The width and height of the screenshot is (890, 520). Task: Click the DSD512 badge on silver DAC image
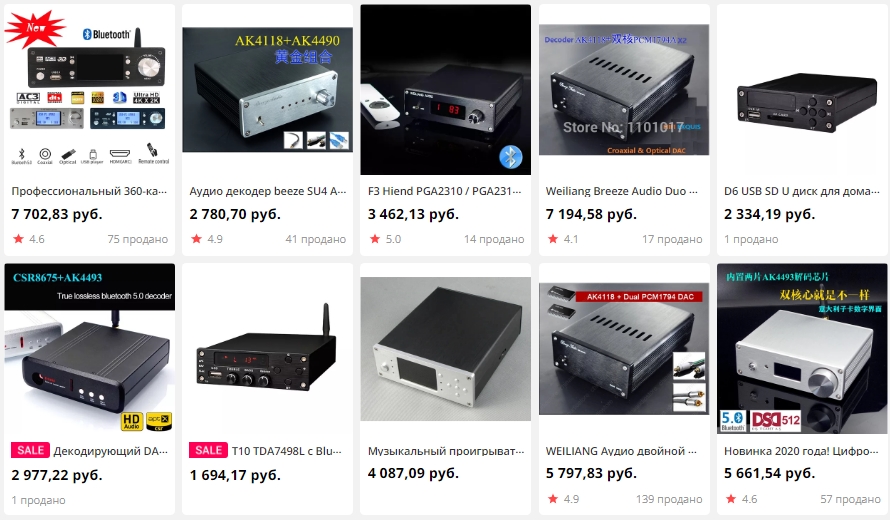point(776,421)
